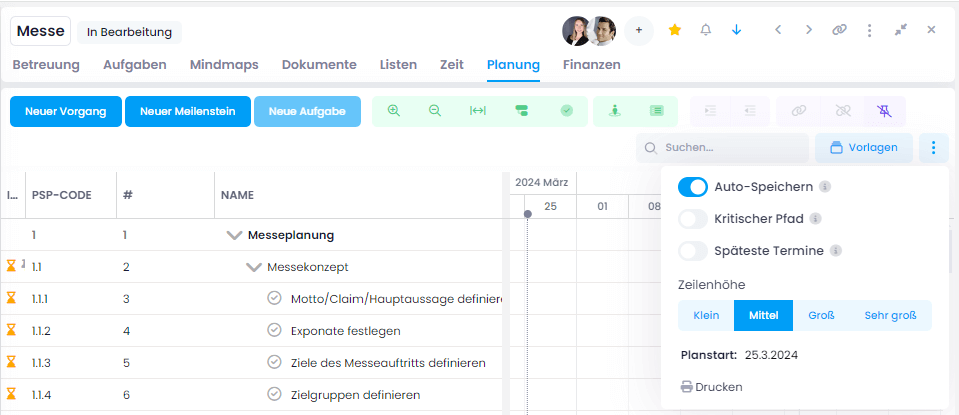Click the blue down arrow icon
This screenshot has width=959, height=415.
(736, 30)
